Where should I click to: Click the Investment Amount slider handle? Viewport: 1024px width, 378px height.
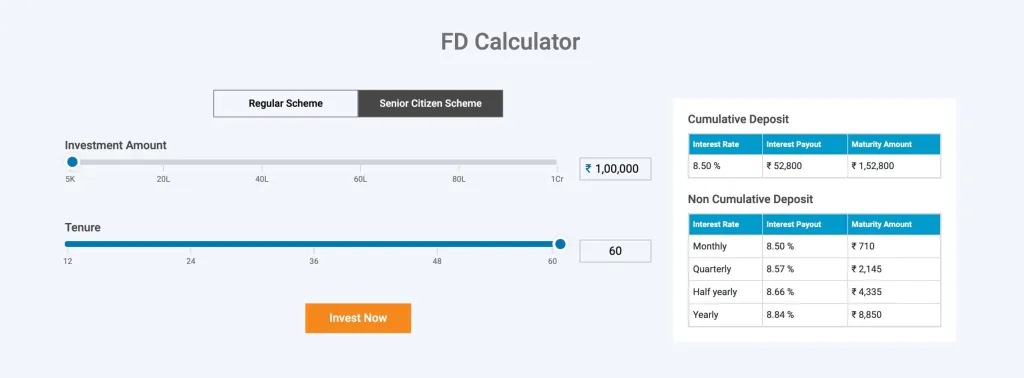click(x=72, y=162)
